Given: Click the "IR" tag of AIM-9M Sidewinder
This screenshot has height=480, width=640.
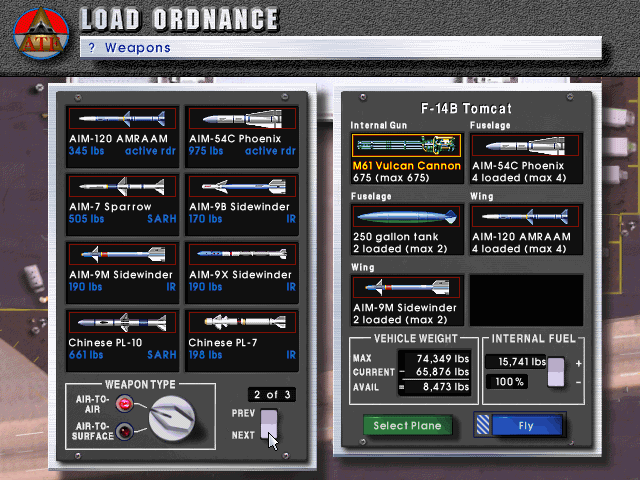Looking at the screenshot, I should (x=171, y=287).
